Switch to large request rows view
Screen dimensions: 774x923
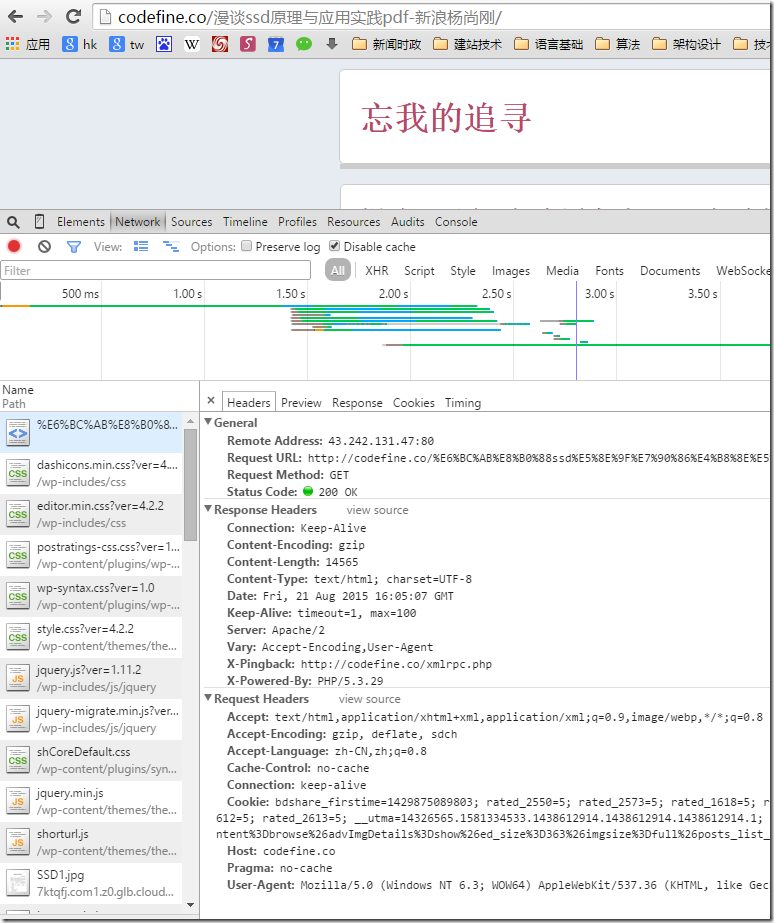(x=141, y=247)
